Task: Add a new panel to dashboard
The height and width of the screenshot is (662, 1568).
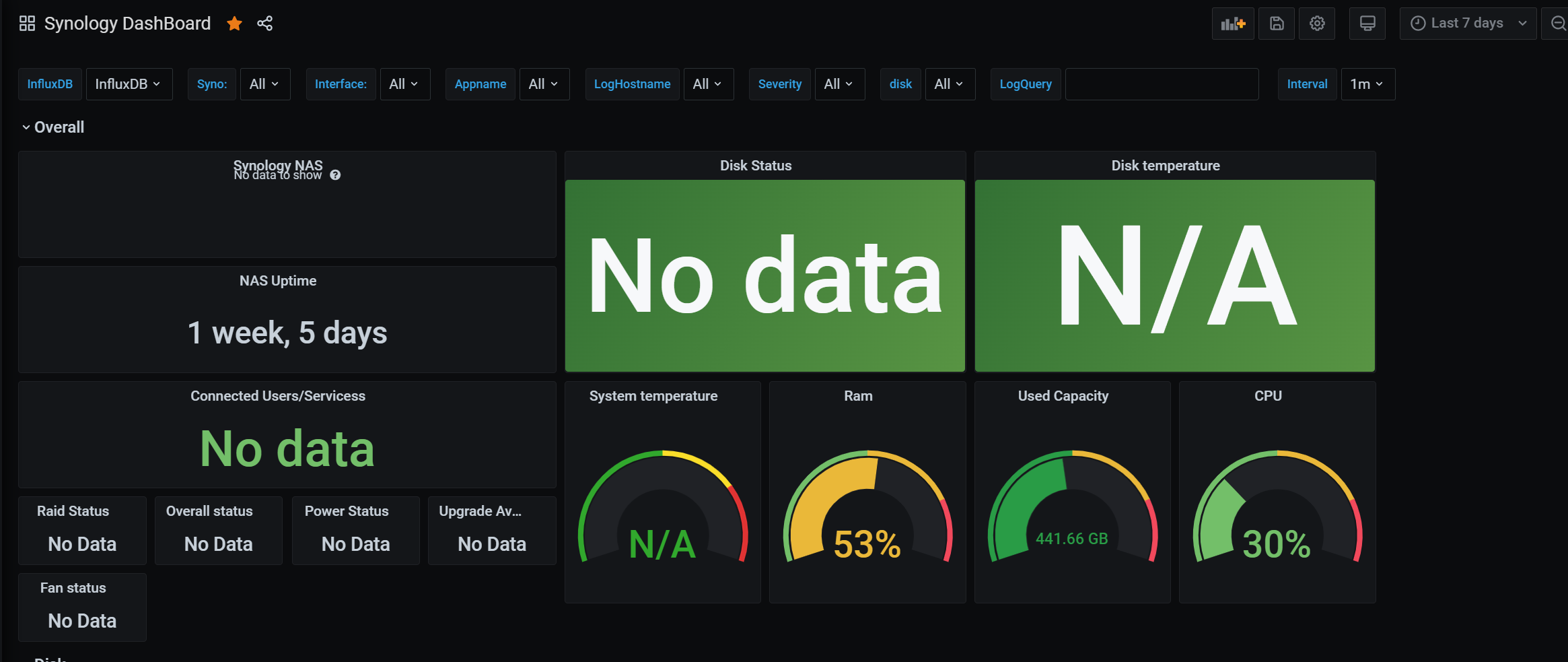Action: click(x=1233, y=24)
